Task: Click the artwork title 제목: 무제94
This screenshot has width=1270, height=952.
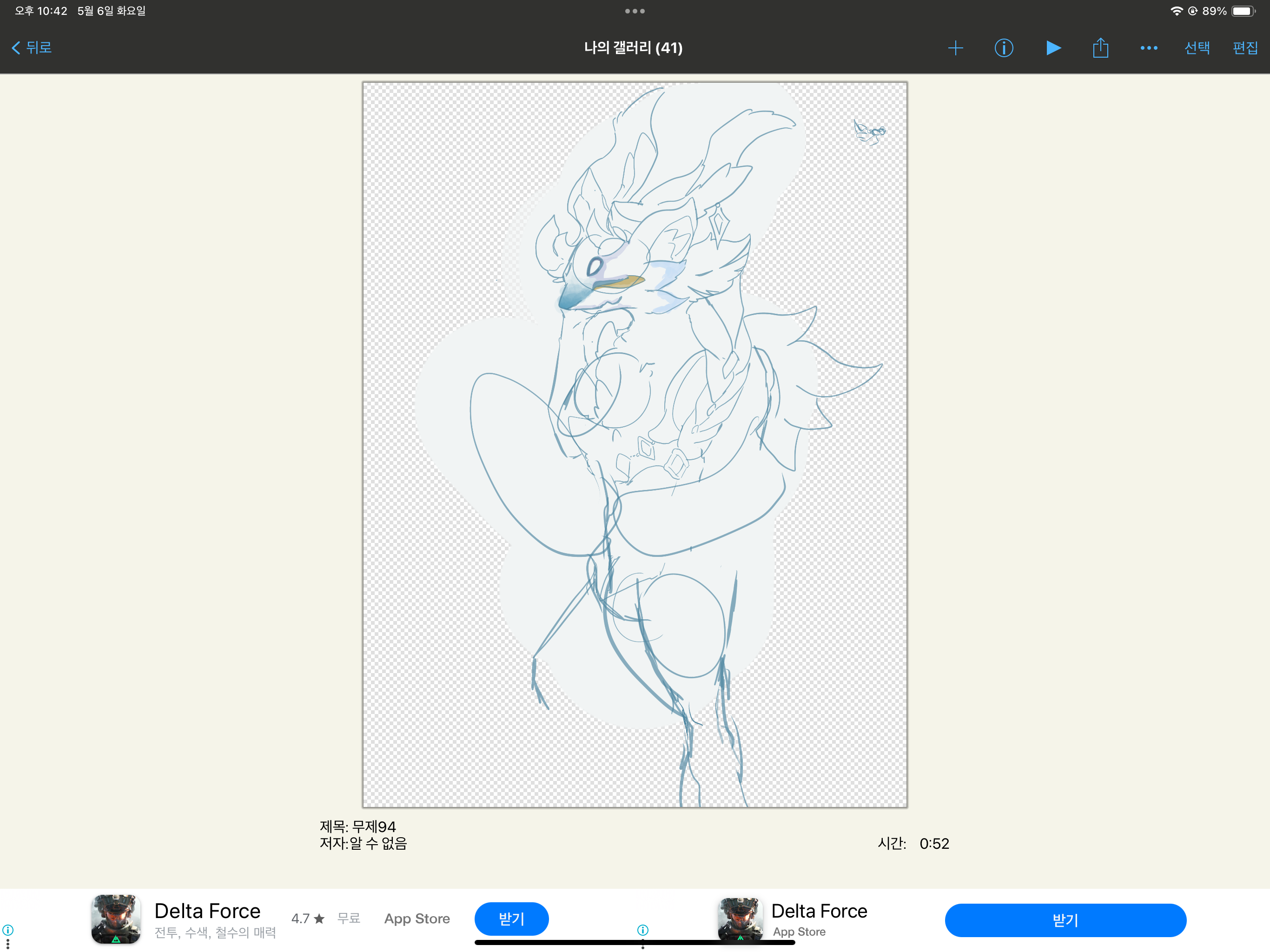Action: [357, 826]
